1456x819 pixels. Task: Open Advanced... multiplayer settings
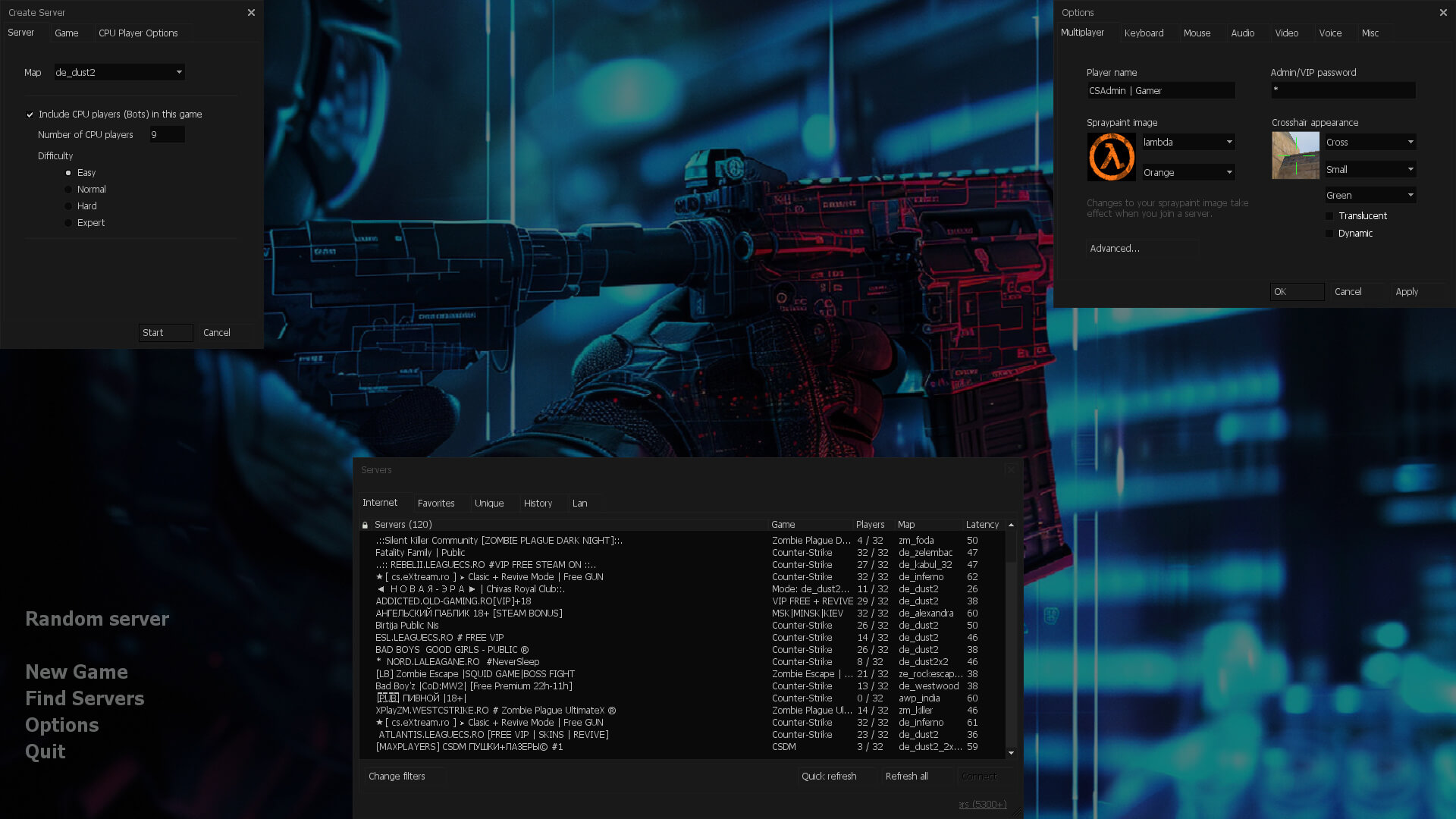pos(1142,249)
